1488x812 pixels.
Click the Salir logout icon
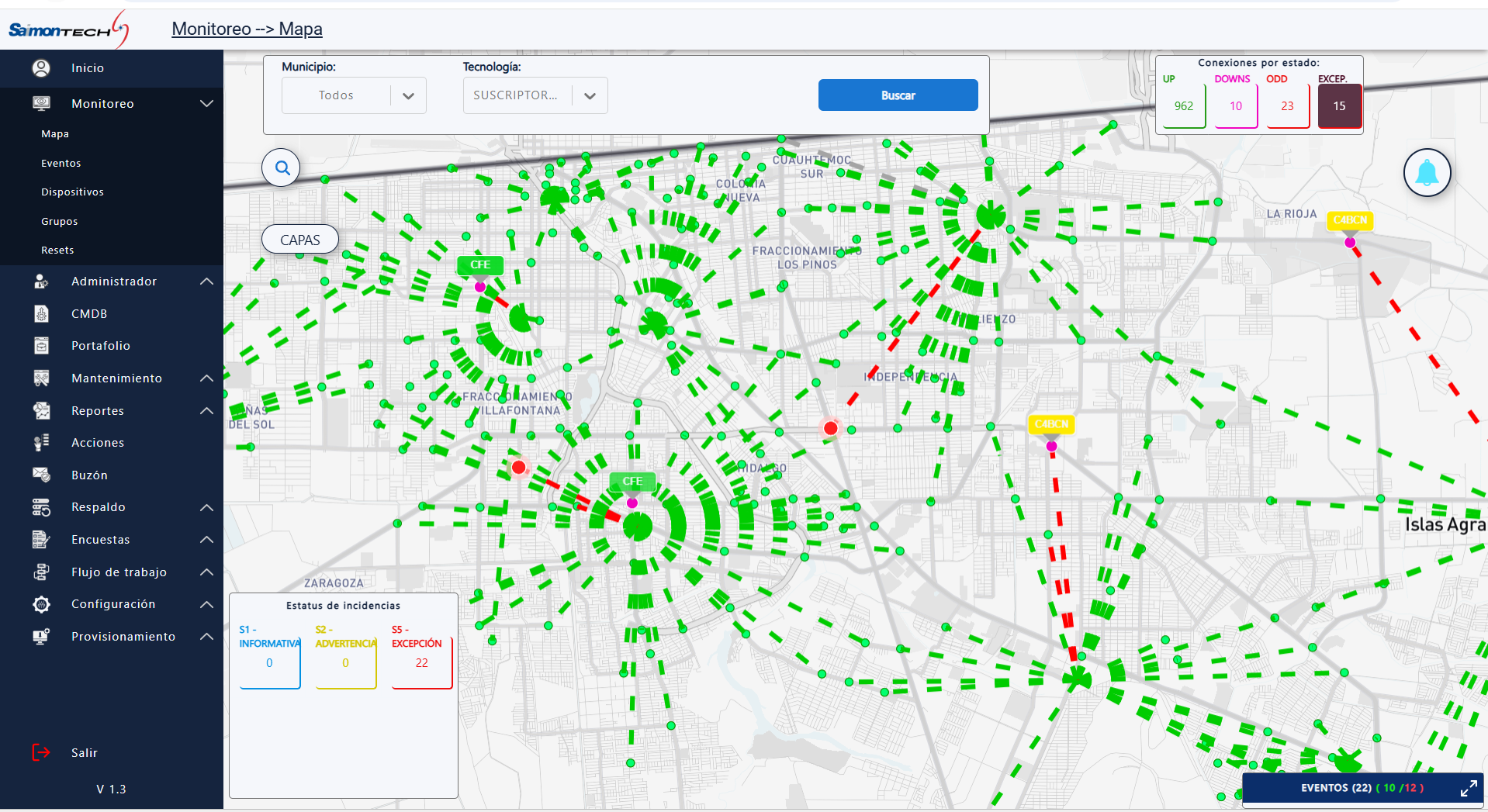(x=41, y=752)
